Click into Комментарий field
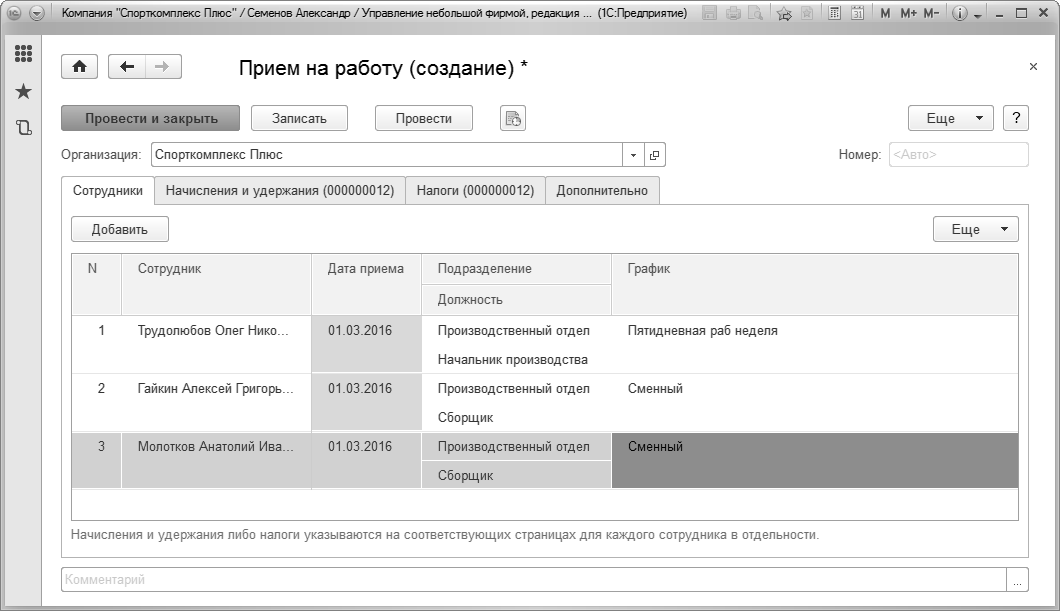The height and width of the screenshot is (611, 1060). [533, 579]
